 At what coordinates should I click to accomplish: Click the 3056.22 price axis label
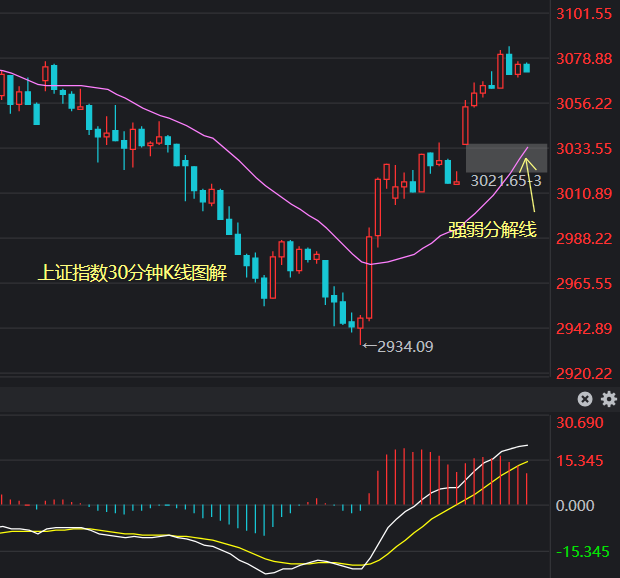point(584,104)
